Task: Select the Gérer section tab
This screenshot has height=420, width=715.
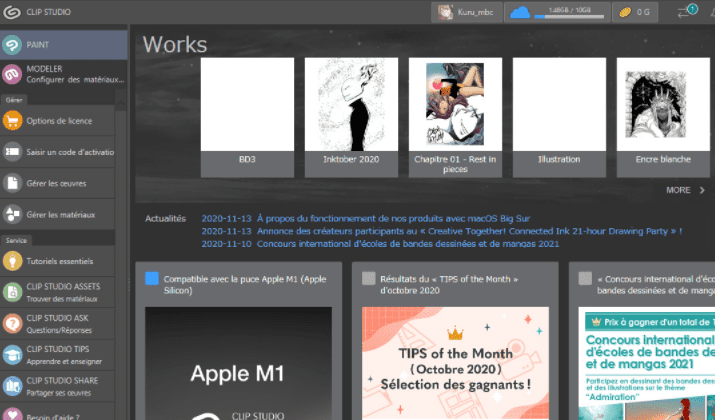Action: tap(14, 99)
